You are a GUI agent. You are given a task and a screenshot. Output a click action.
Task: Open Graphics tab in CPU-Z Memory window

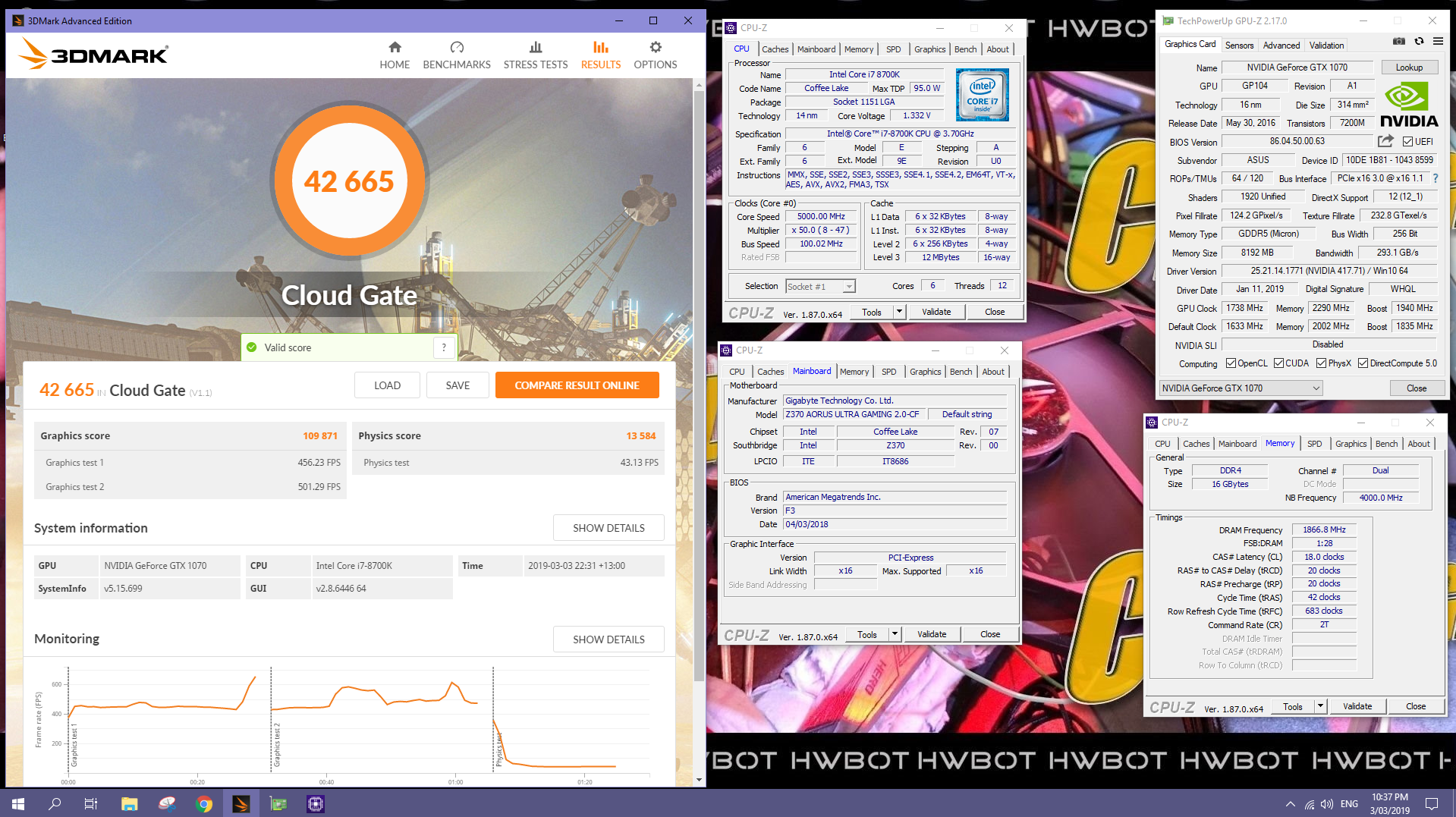1351,444
